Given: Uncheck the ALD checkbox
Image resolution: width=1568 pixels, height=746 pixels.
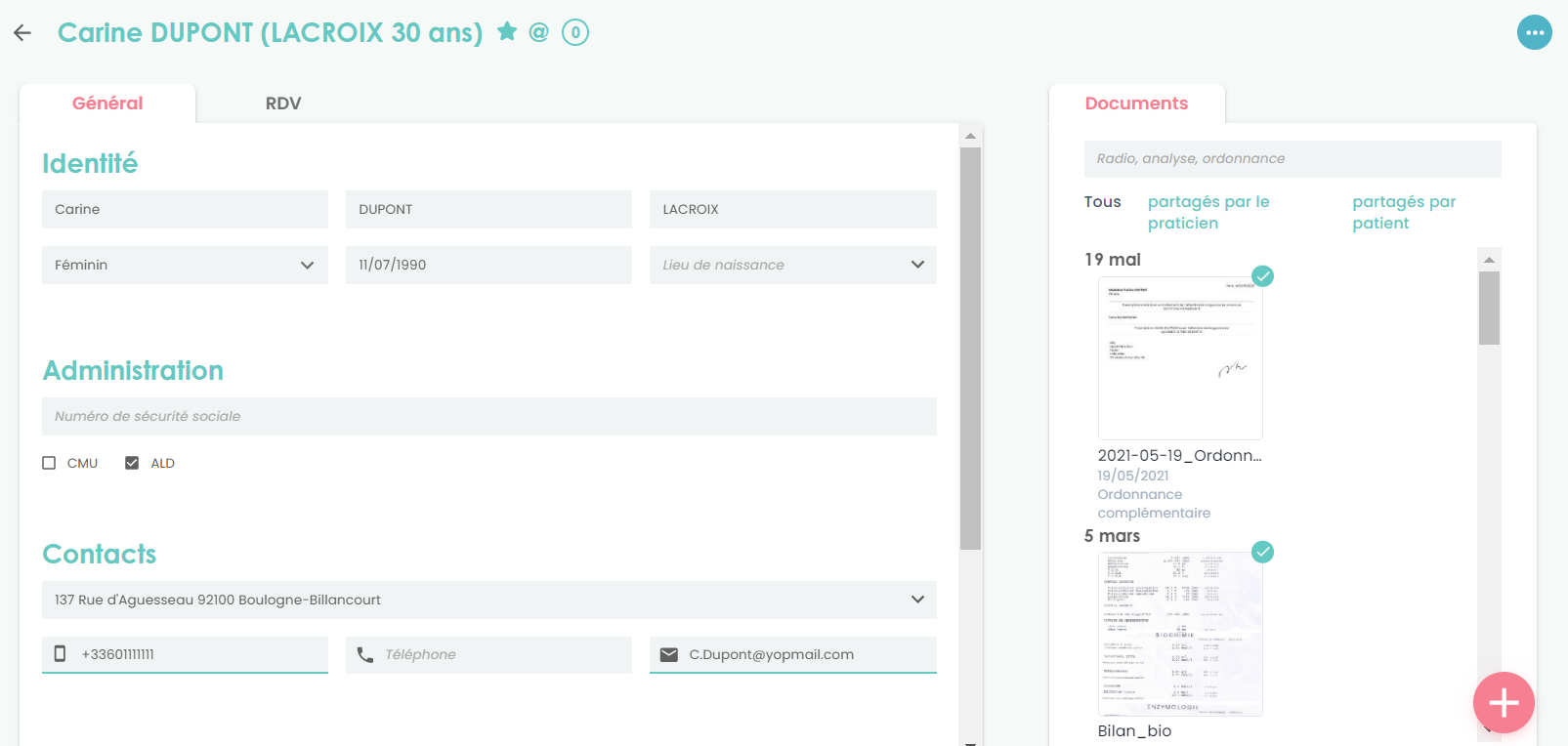Looking at the screenshot, I should point(132,463).
